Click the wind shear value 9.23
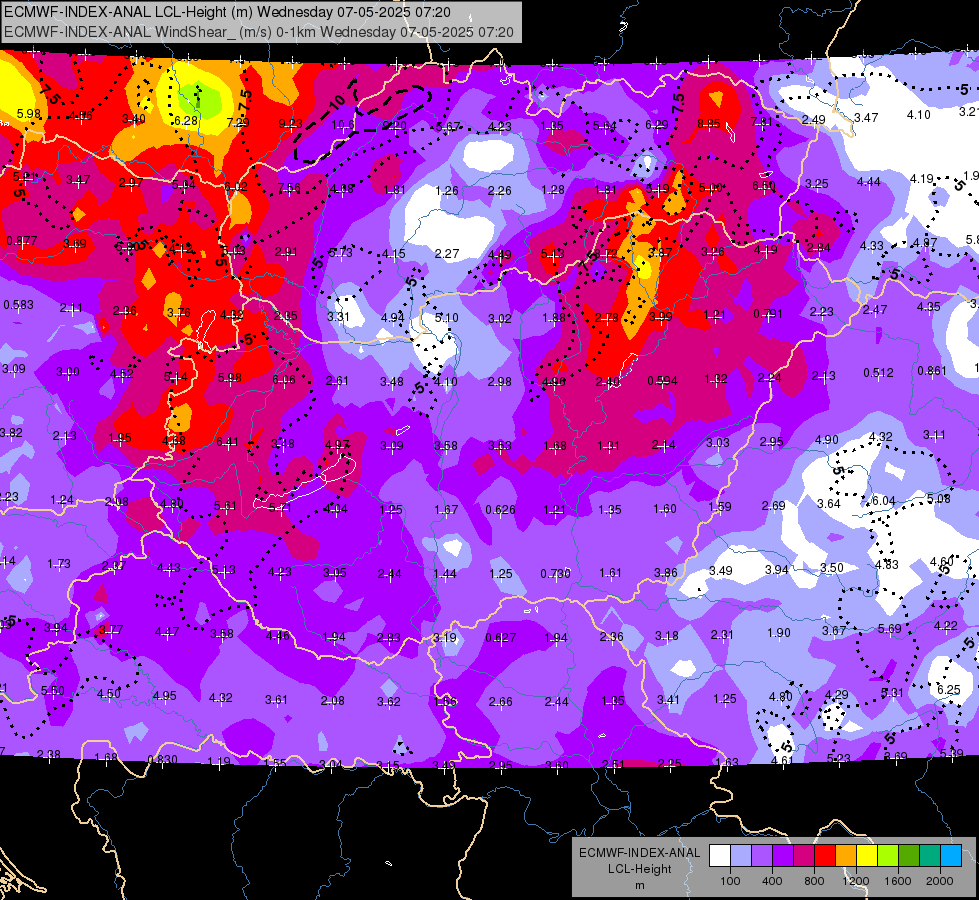The image size is (979, 900). (x=290, y=124)
